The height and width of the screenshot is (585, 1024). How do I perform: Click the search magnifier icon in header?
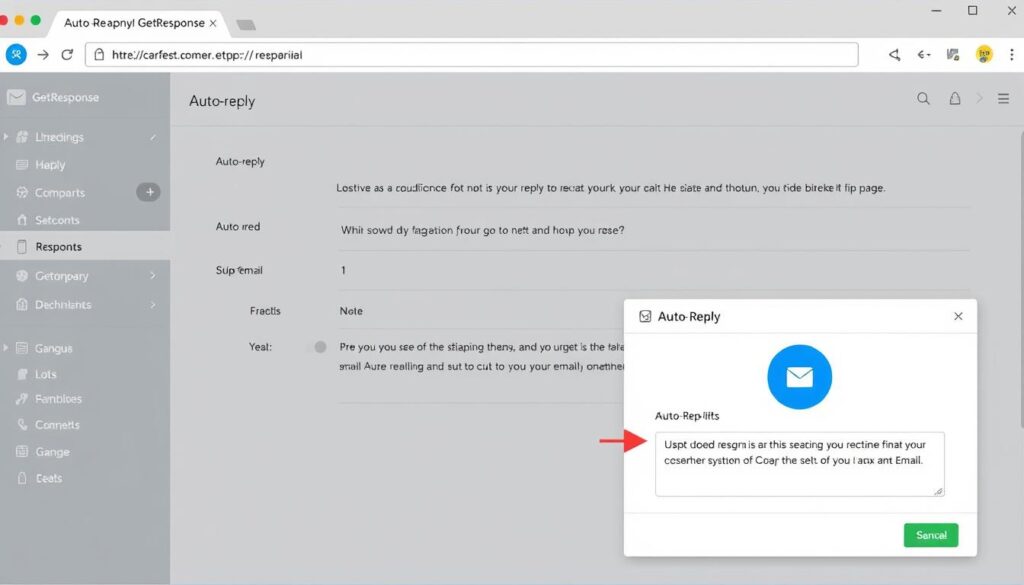[923, 99]
